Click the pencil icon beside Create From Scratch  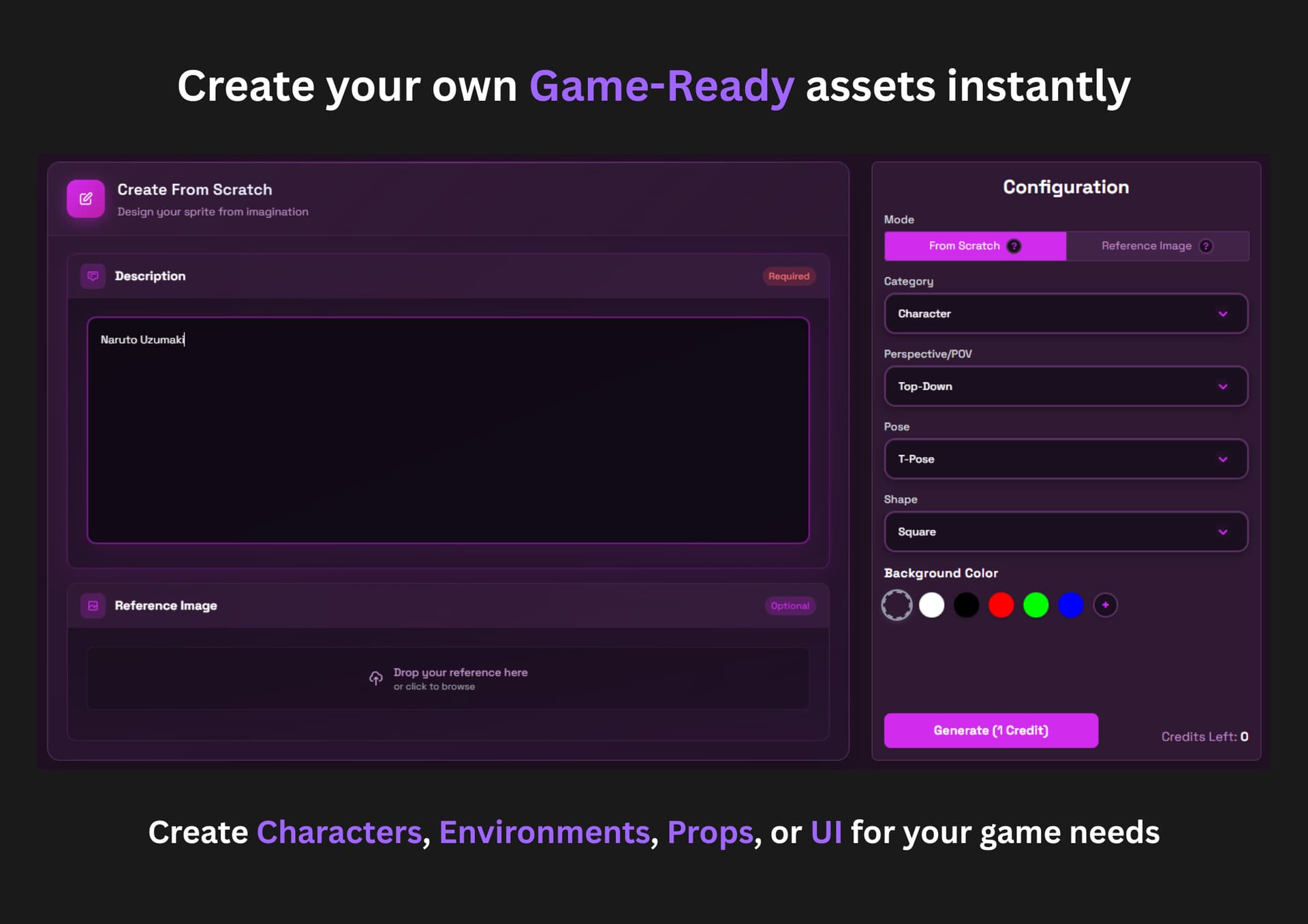point(84,198)
